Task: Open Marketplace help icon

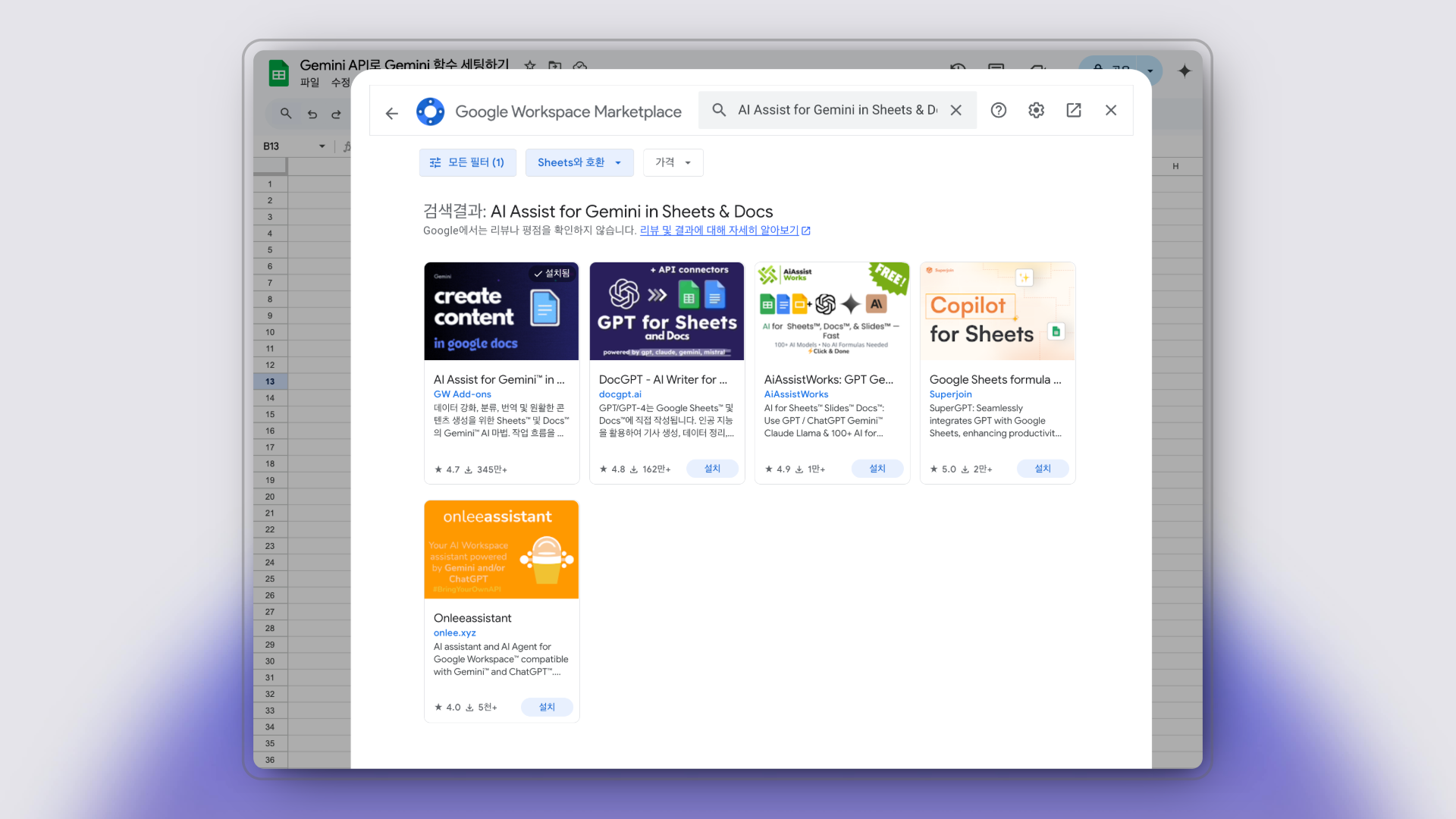Action: [999, 110]
